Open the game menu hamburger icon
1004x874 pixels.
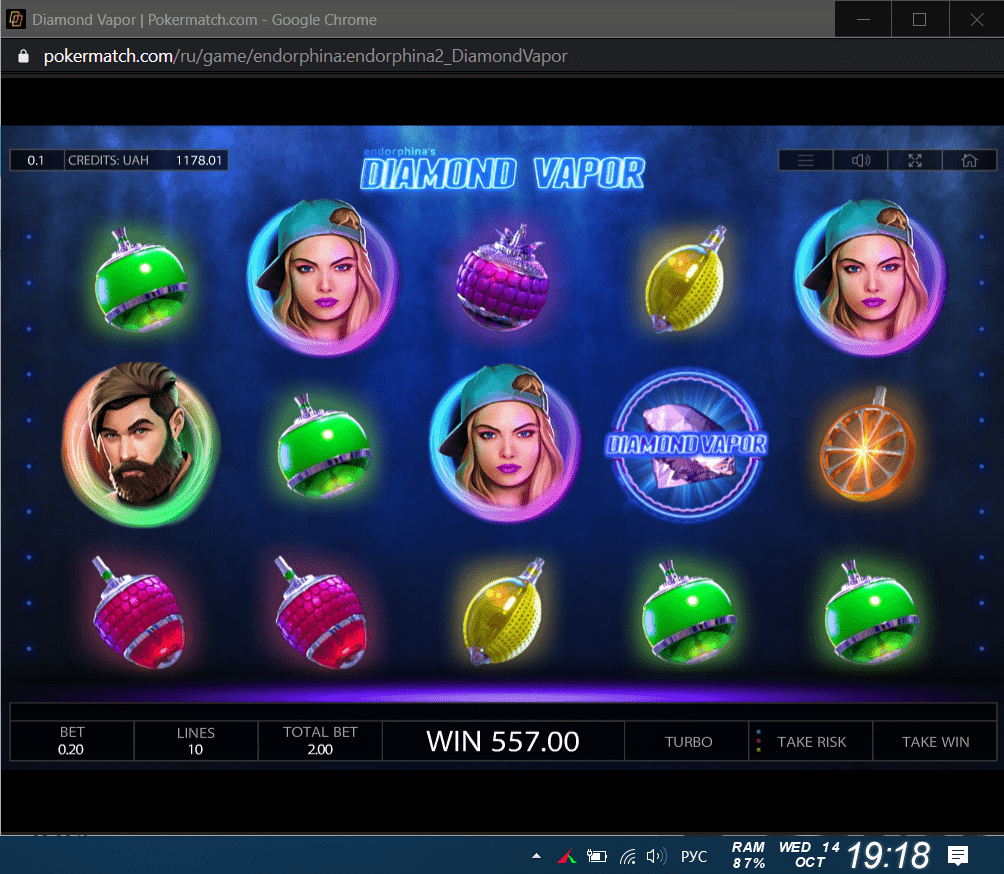[x=806, y=160]
